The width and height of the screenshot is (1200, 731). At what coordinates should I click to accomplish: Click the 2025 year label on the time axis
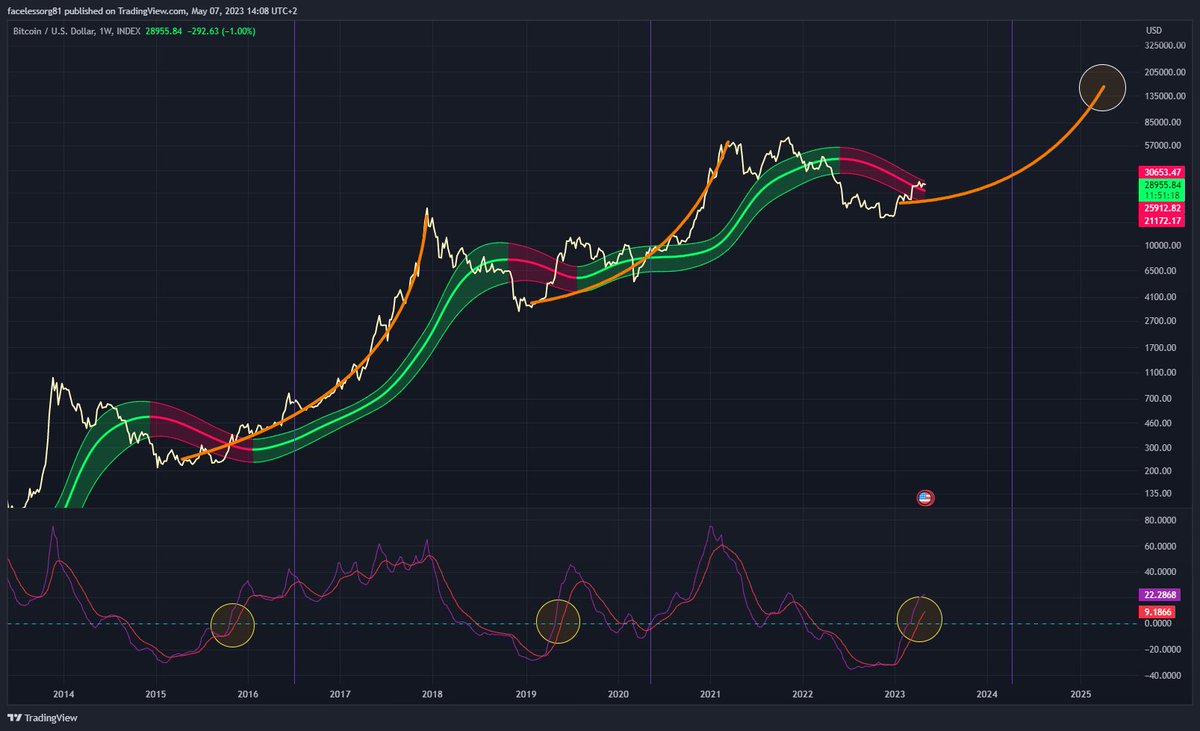(1080, 693)
